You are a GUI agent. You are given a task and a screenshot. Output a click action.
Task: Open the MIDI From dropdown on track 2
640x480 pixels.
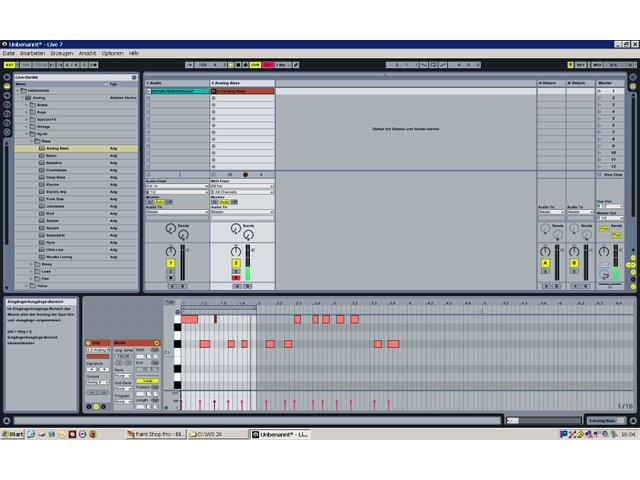pyautogui.click(x=242, y=186)
